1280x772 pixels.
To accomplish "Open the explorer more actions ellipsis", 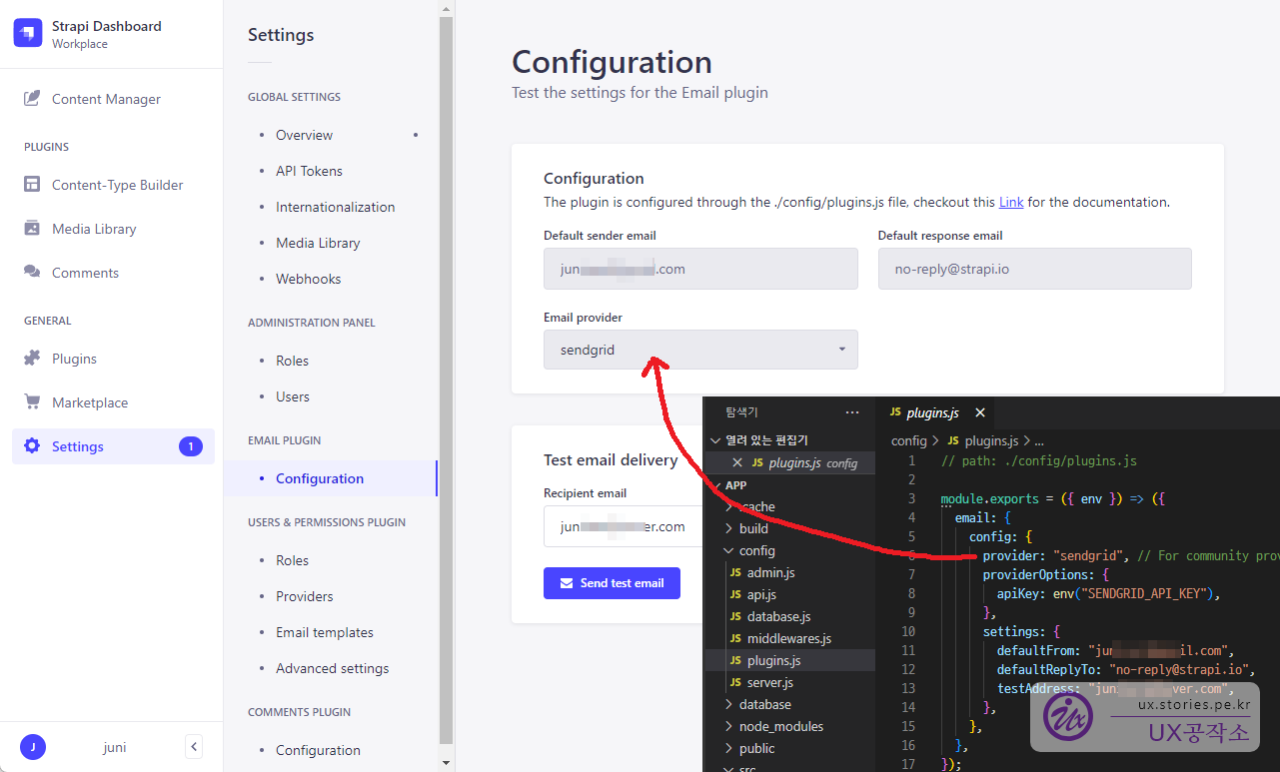I will point(852,412).
